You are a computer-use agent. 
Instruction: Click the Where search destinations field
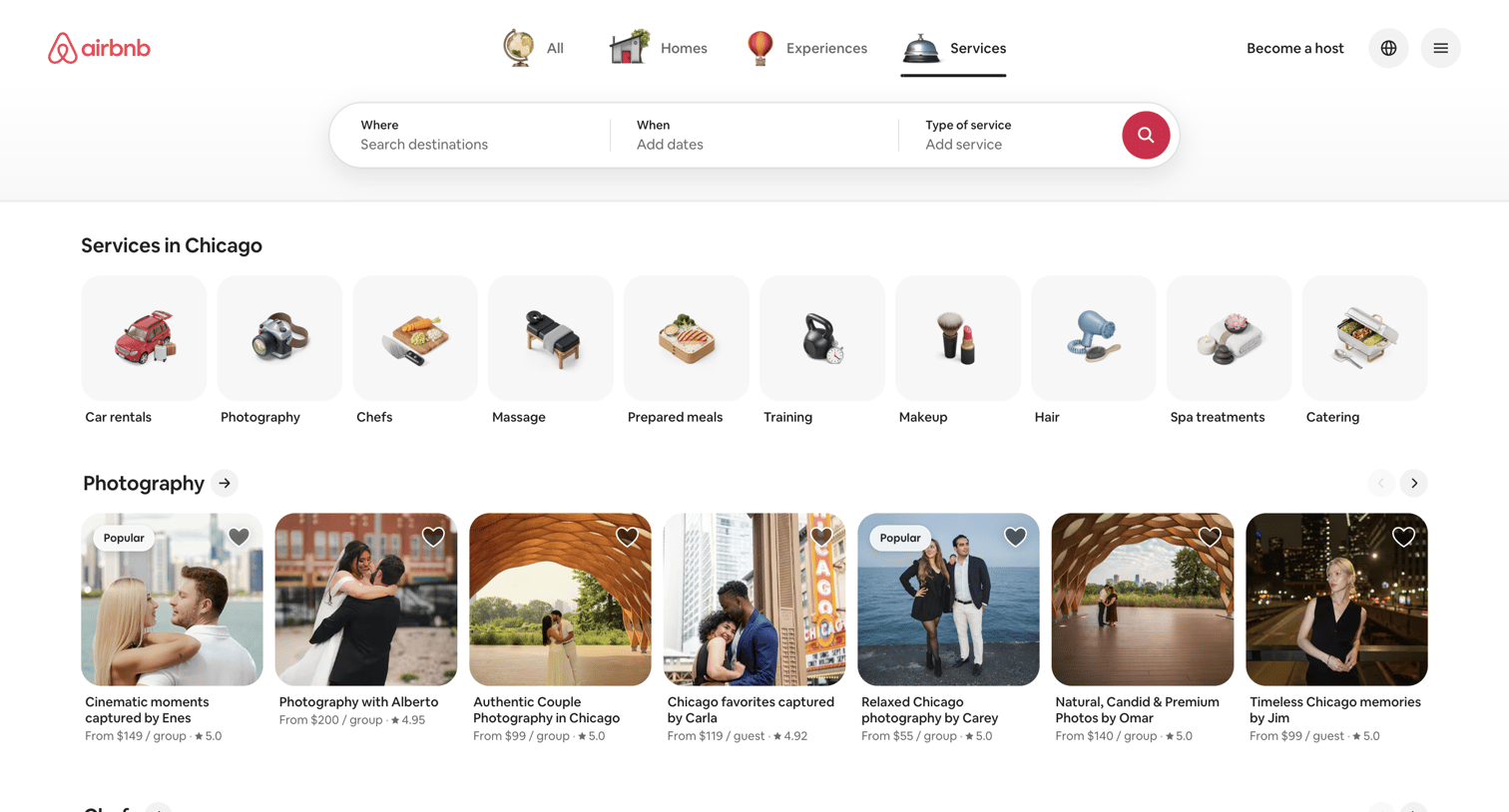(x=470, y=135)
